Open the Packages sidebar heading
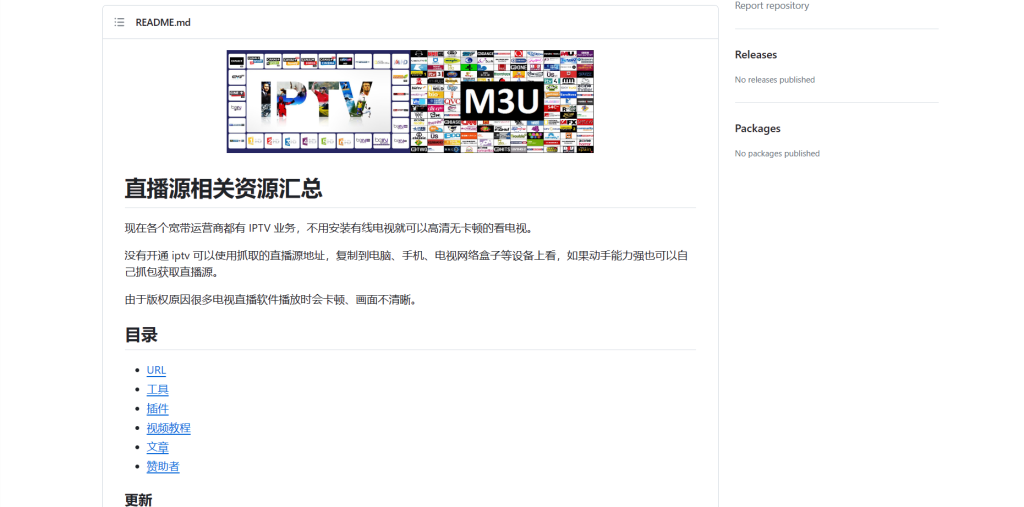 (x=758, y=129)
